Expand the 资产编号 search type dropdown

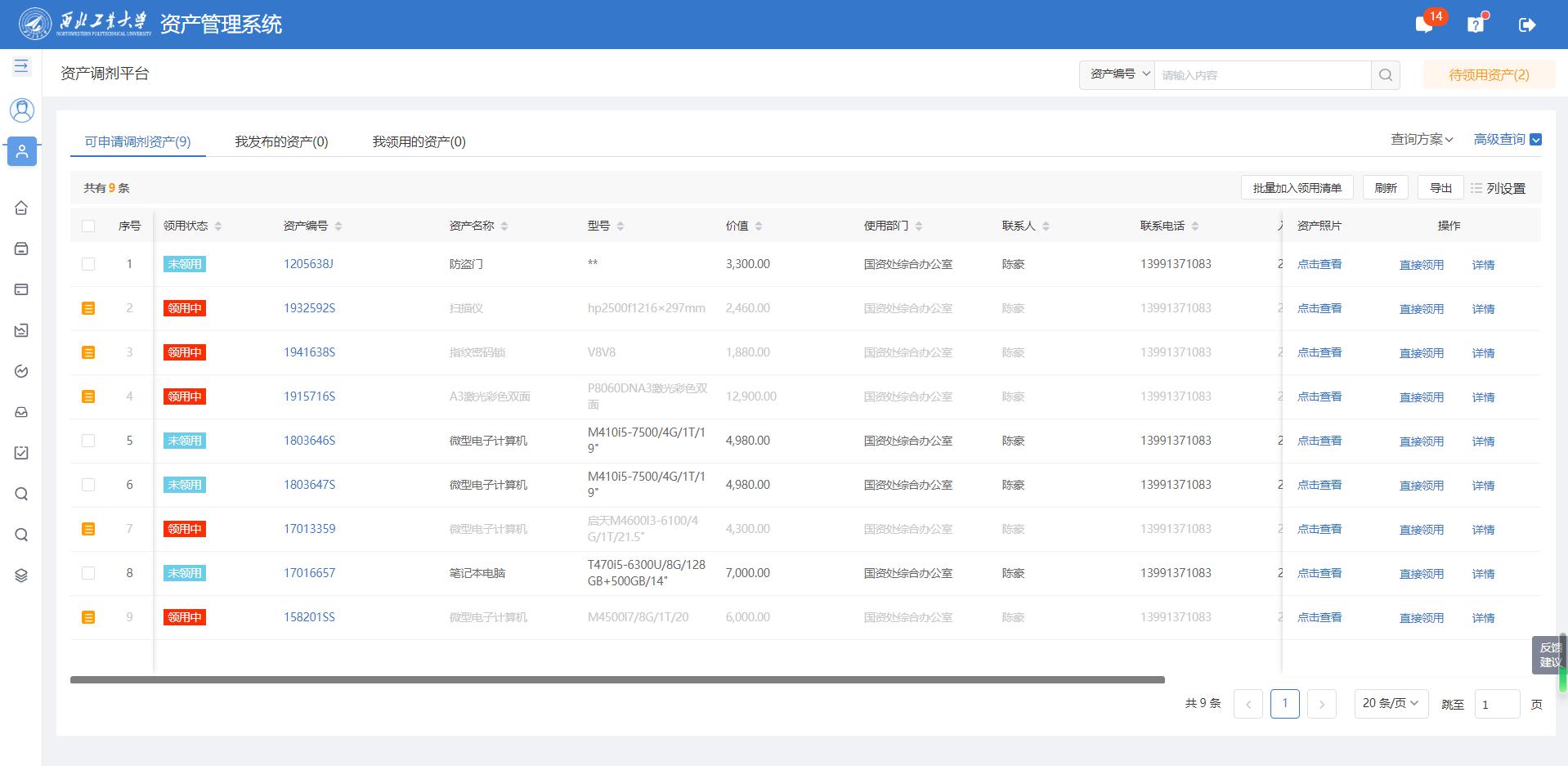[x=1117, y=74]
